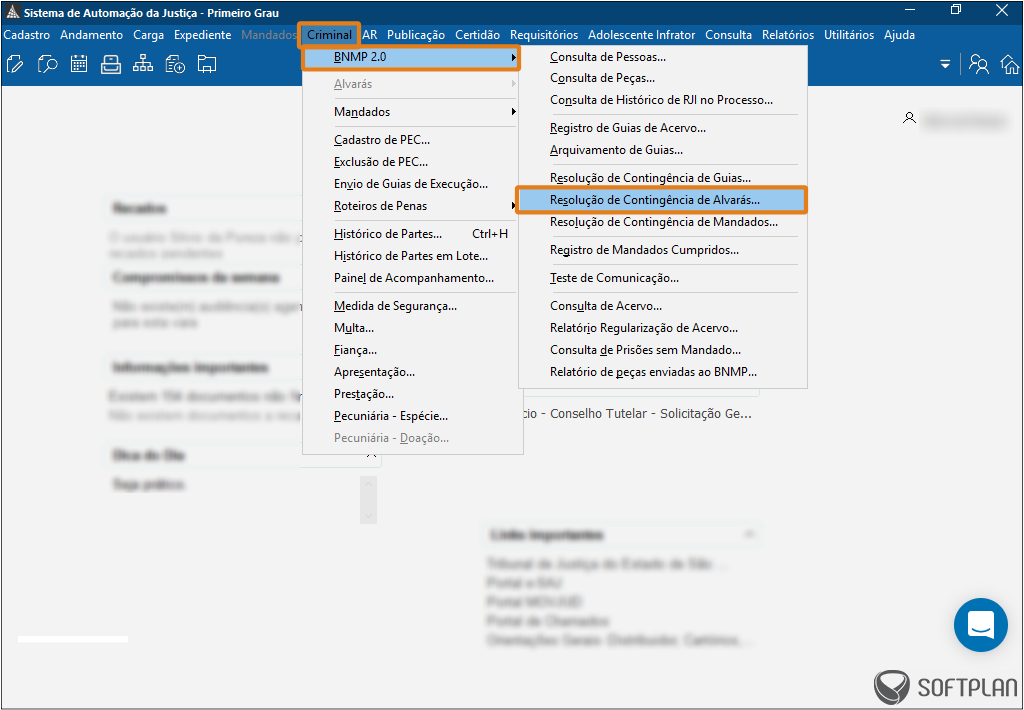The width and height of the screenshot is (1024, 710).
Task: Click the document edit pencil toolbar icon
Action: [14, 64]
